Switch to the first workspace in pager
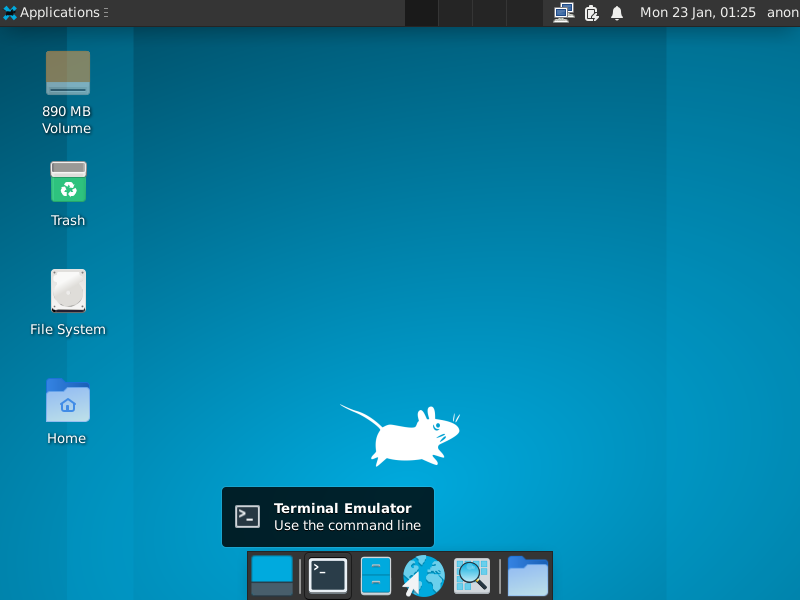Viewport: 800px width, 600px height. point(421,13)
